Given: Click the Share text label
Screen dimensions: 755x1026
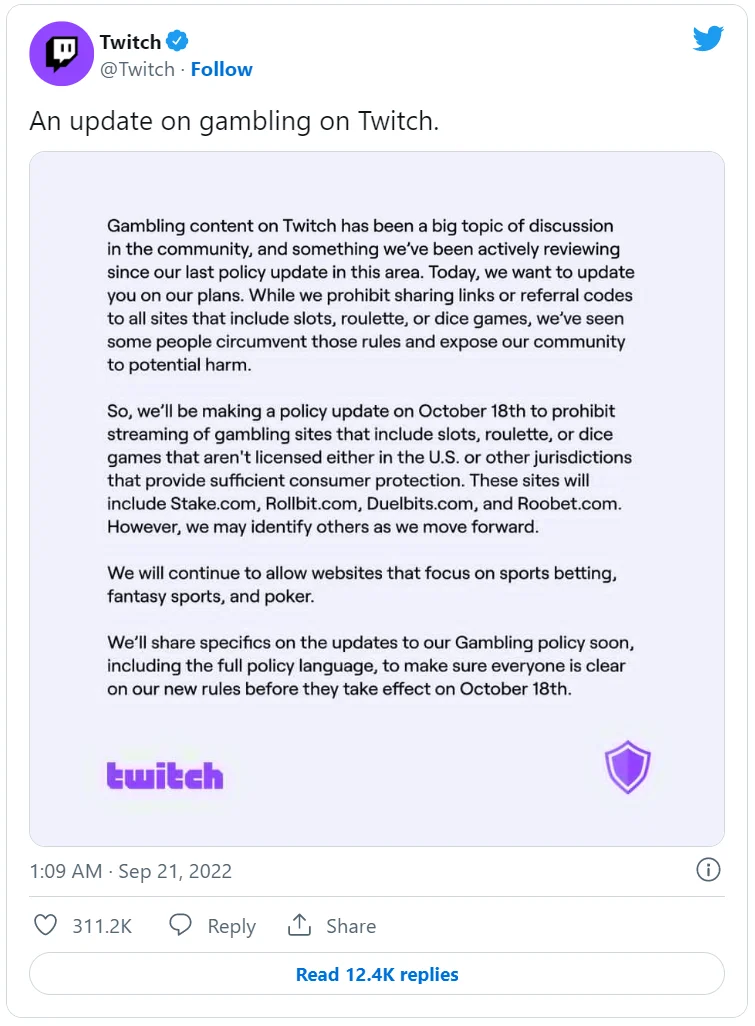Looking at the screenshot, I should coord(351,926).
